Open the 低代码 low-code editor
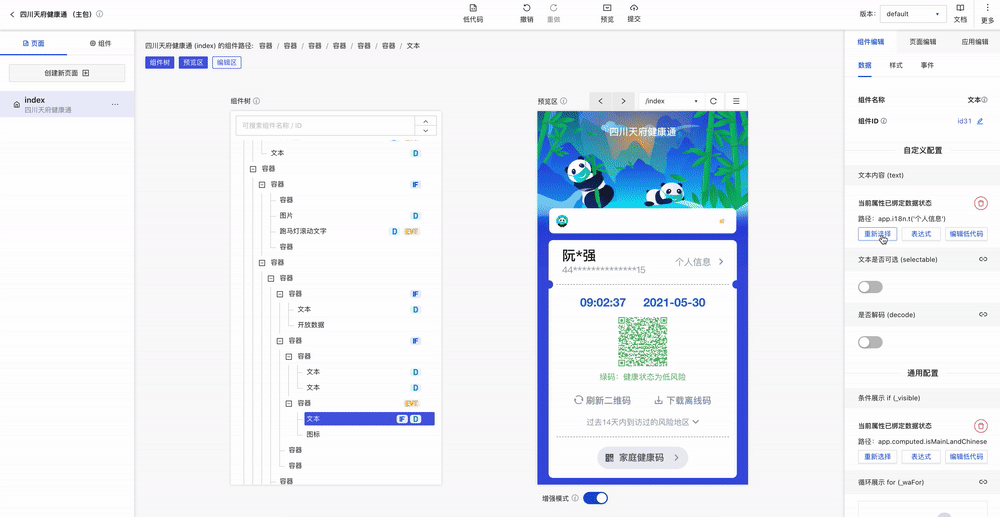Image resolution: width=1000 pixels, height=517 pixels. [473, 13]
